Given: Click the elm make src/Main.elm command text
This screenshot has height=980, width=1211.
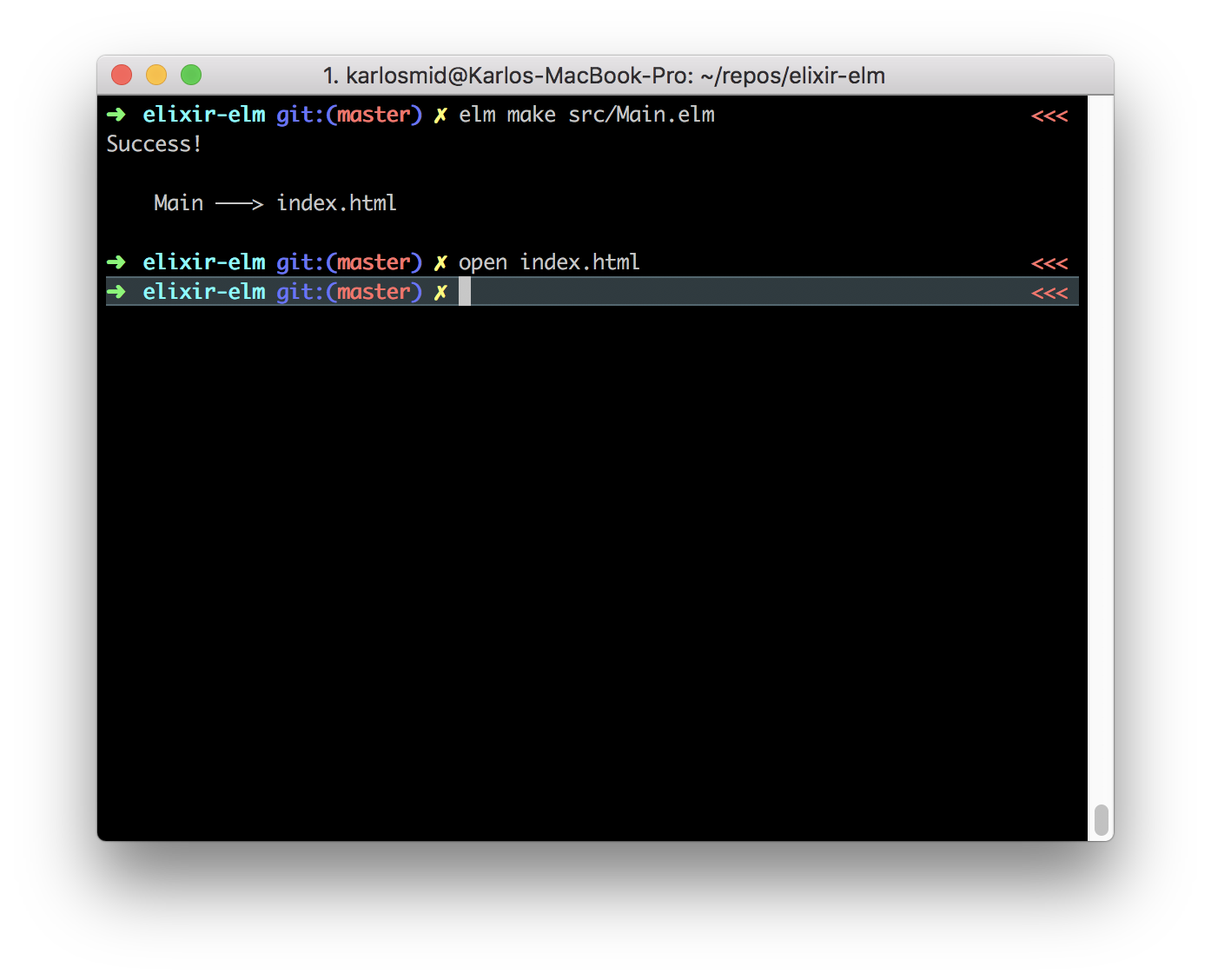Looking at the screenshot, I should (587, 114).
